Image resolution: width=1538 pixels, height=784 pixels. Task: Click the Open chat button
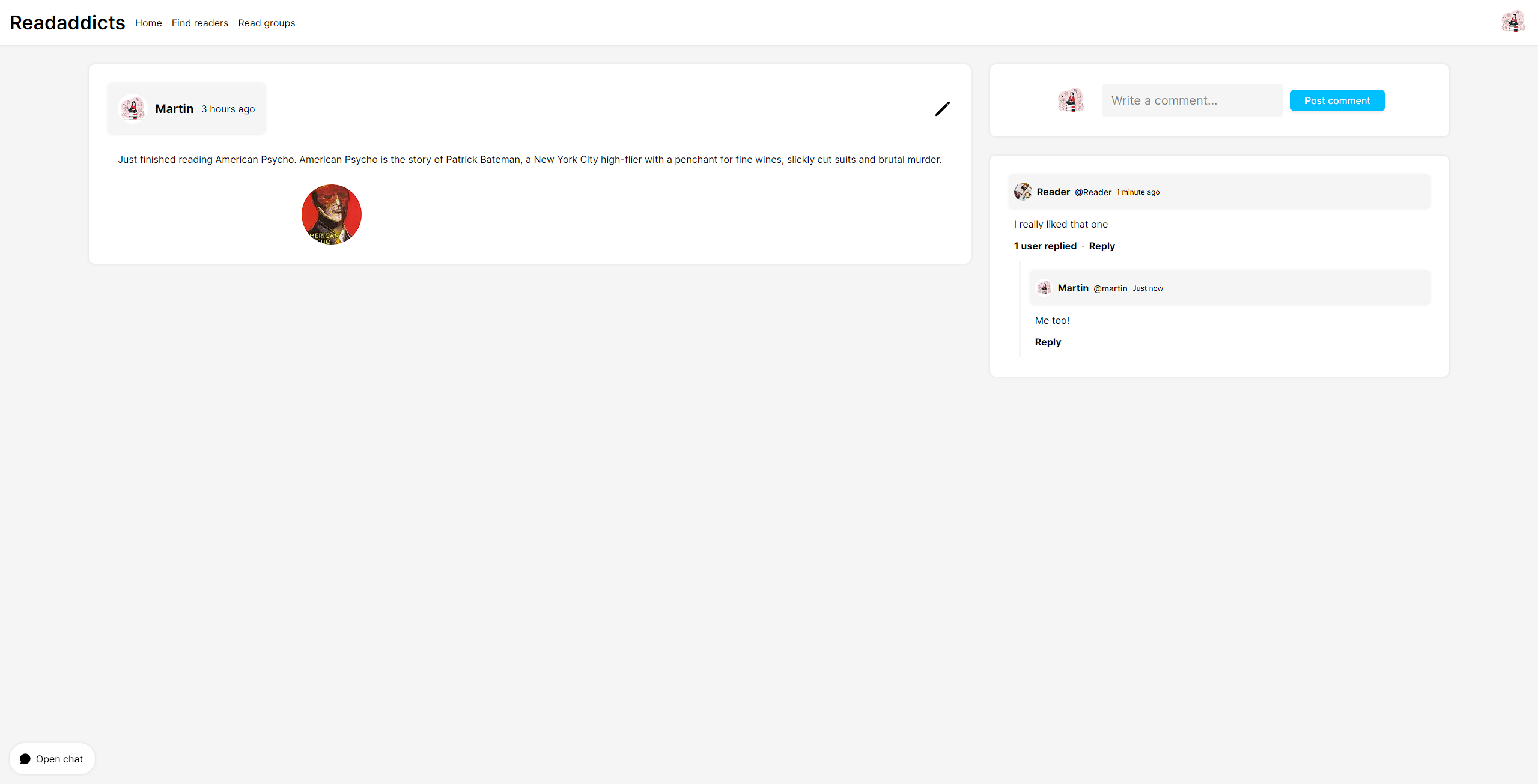(52, 759)
